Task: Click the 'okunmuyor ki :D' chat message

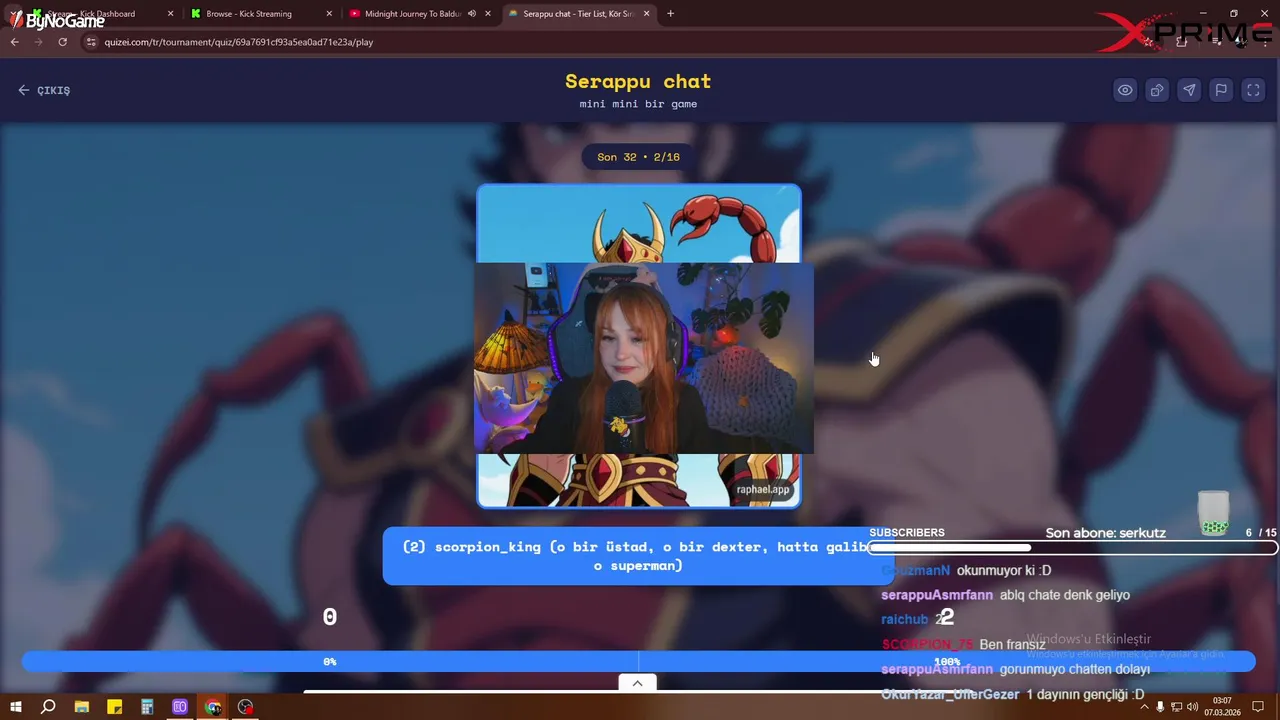Action: (x=1004, y=571)
